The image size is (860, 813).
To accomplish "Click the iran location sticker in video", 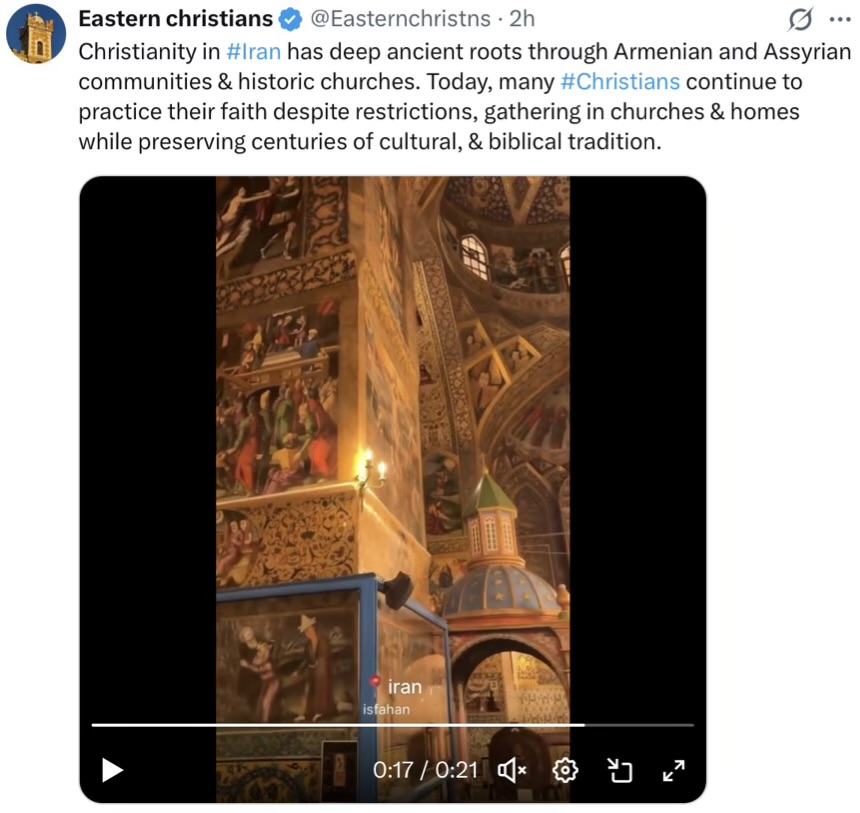I will (405, 687).
